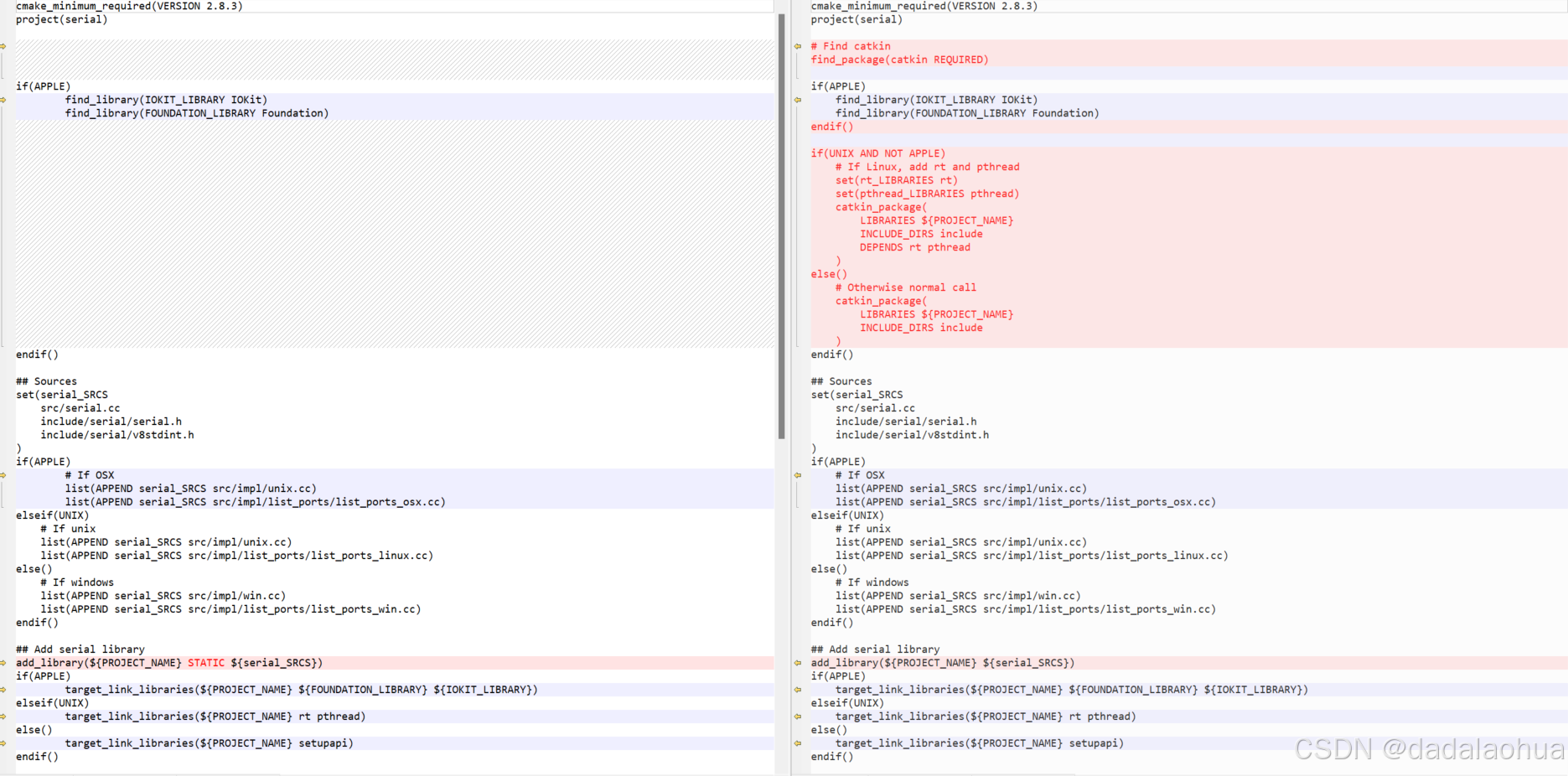Click the left-pane merge arrow beside the FOUNDATION_LIBRARY link line
The height and width of the screenshot is (776, 1568).
[3, 690]
